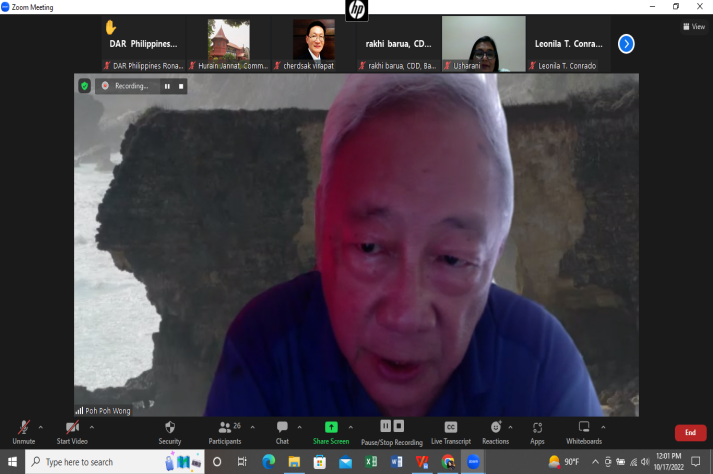The width and height of the screenshot is (713, 474).
Task: Show next participants with blue arrow
Action: tap(626, 43)
